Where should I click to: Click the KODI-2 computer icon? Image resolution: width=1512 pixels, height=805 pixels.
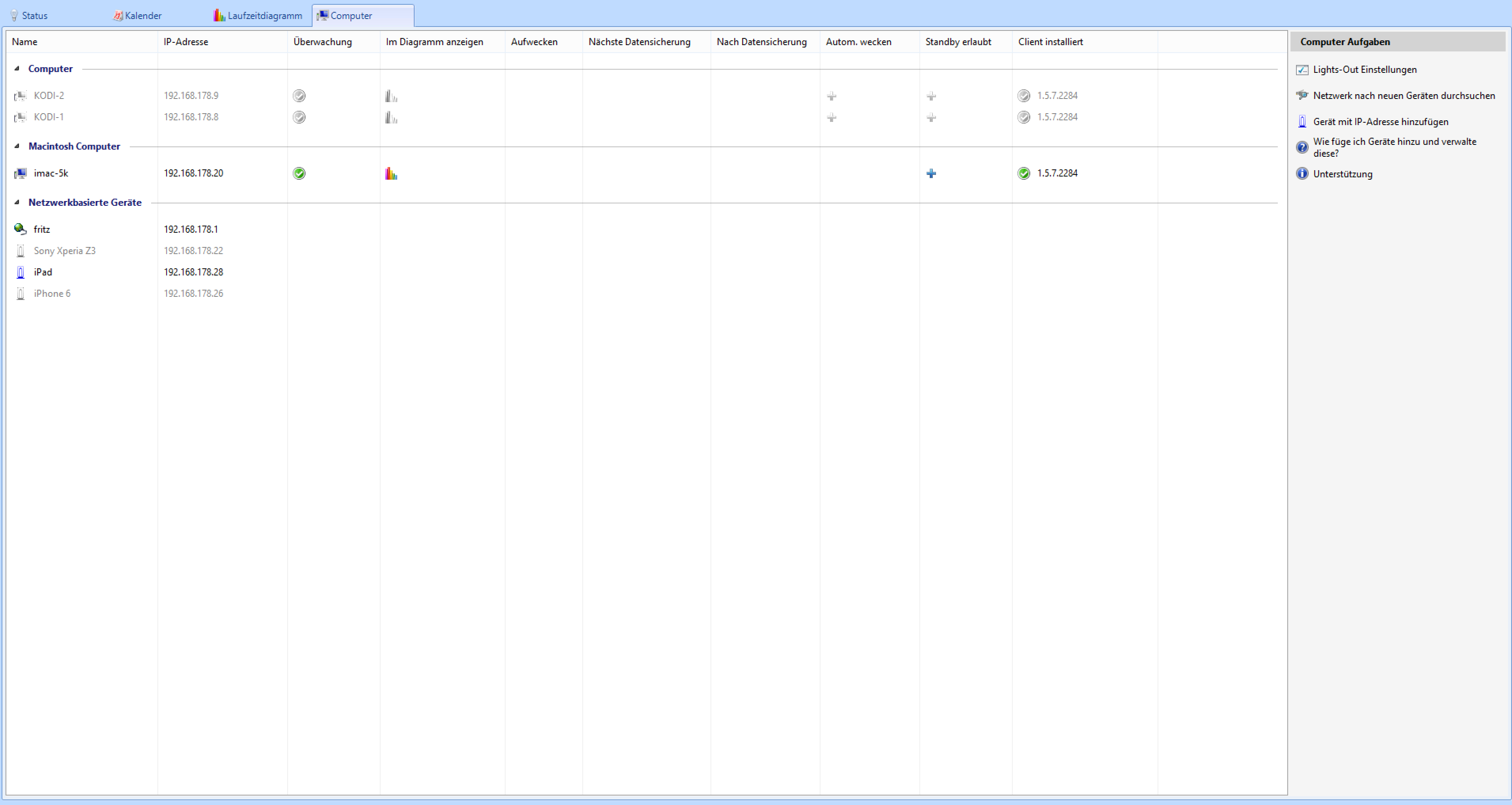pos(21,96)
